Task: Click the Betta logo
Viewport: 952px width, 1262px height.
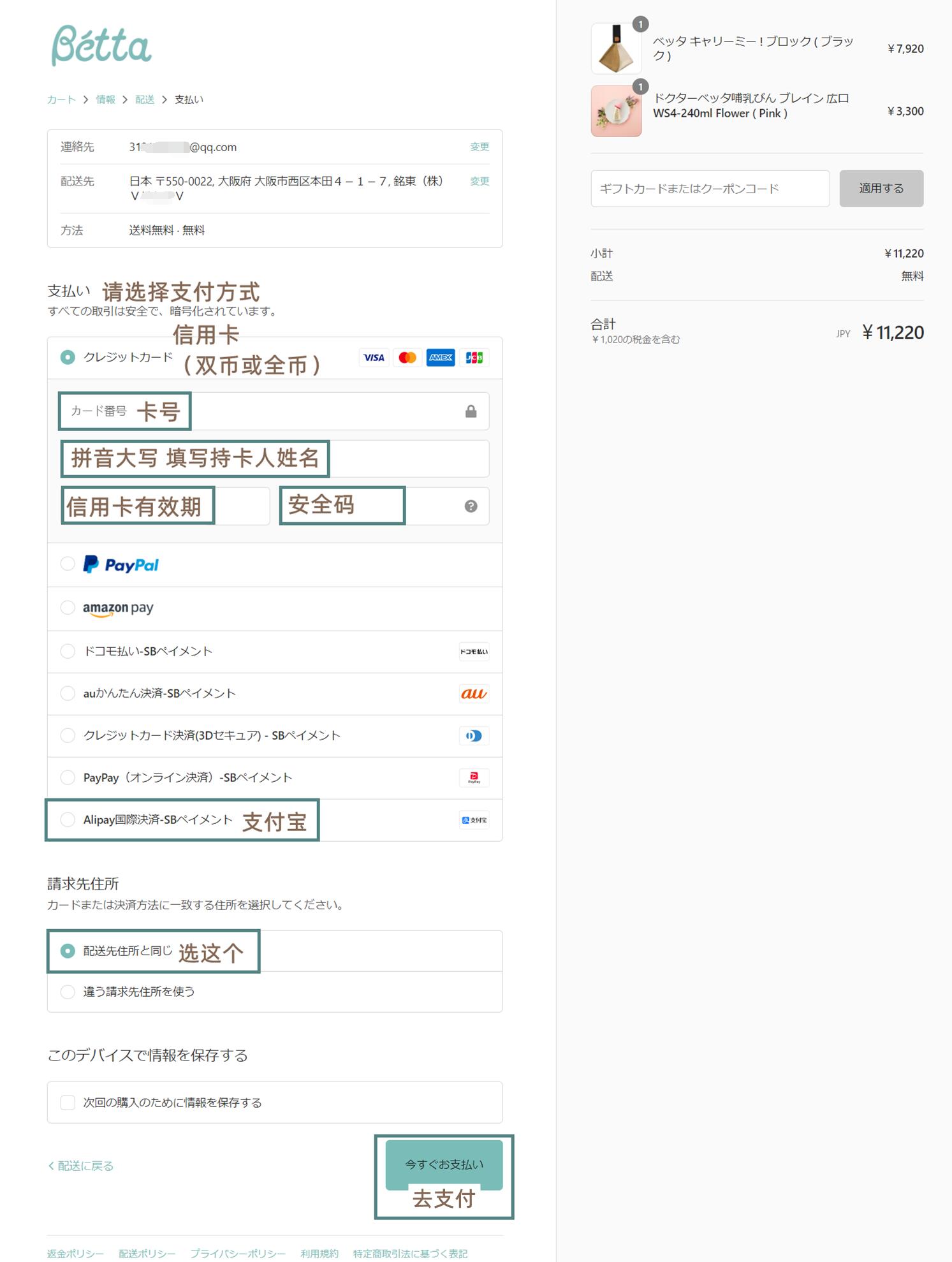Action: 101,46
